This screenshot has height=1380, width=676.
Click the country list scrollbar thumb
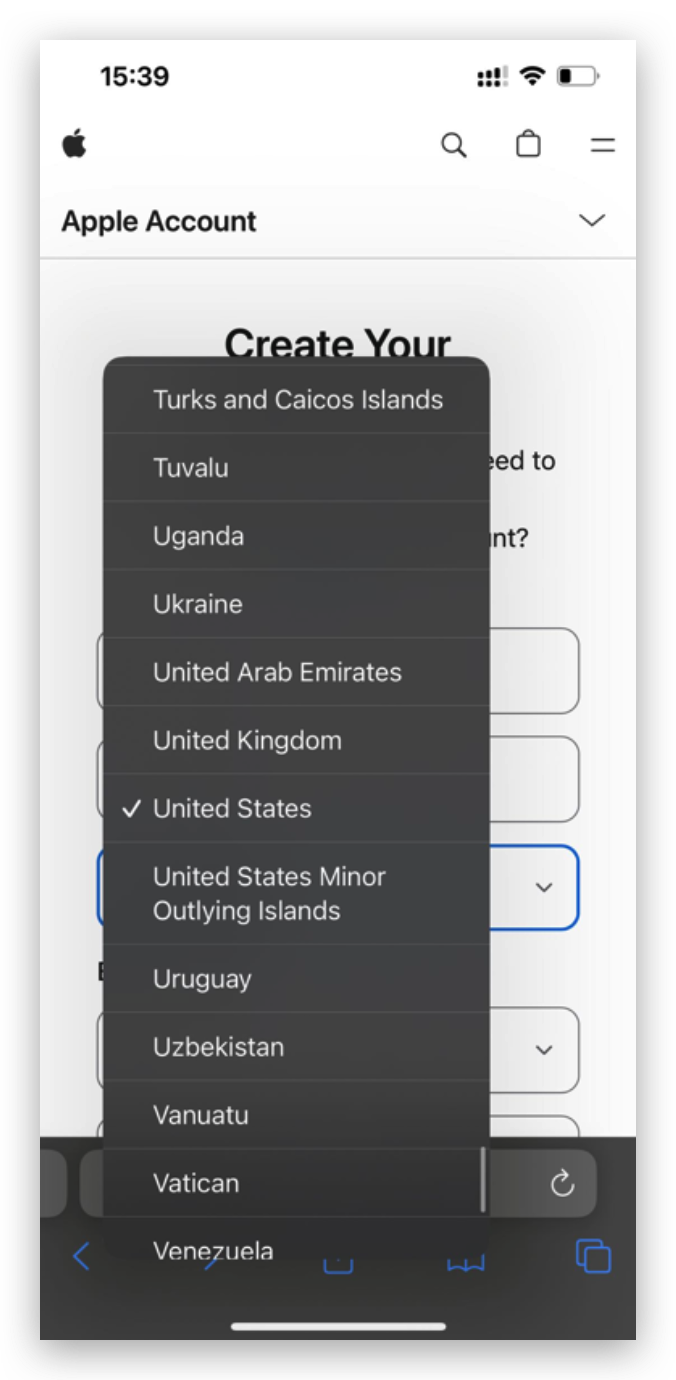tap(484, 1179)
